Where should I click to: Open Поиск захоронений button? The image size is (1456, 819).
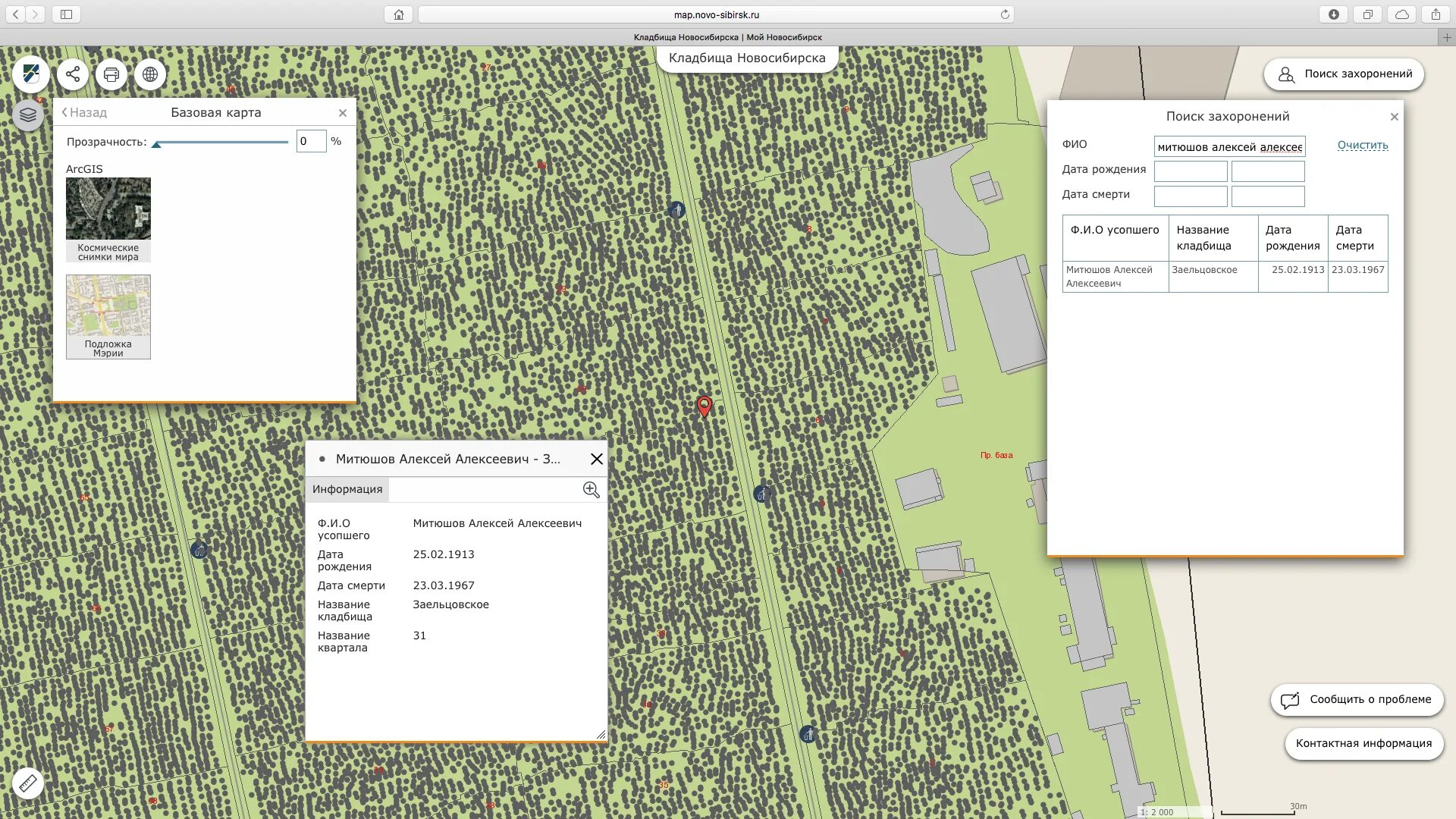(1344, 74)
